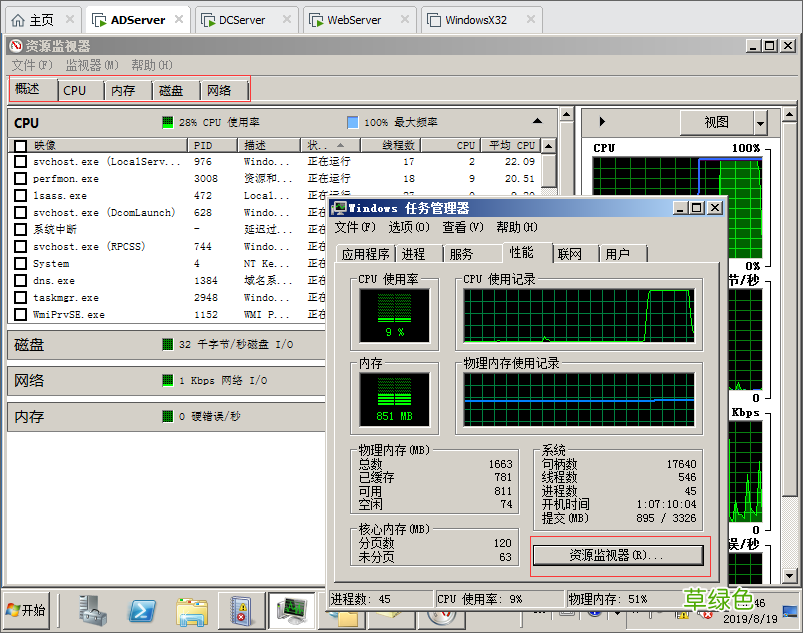Image resolution: width=803 pixels, height=633 pixels.
Task: Open PowerShell from the taskbar
Action: [140, 611]
